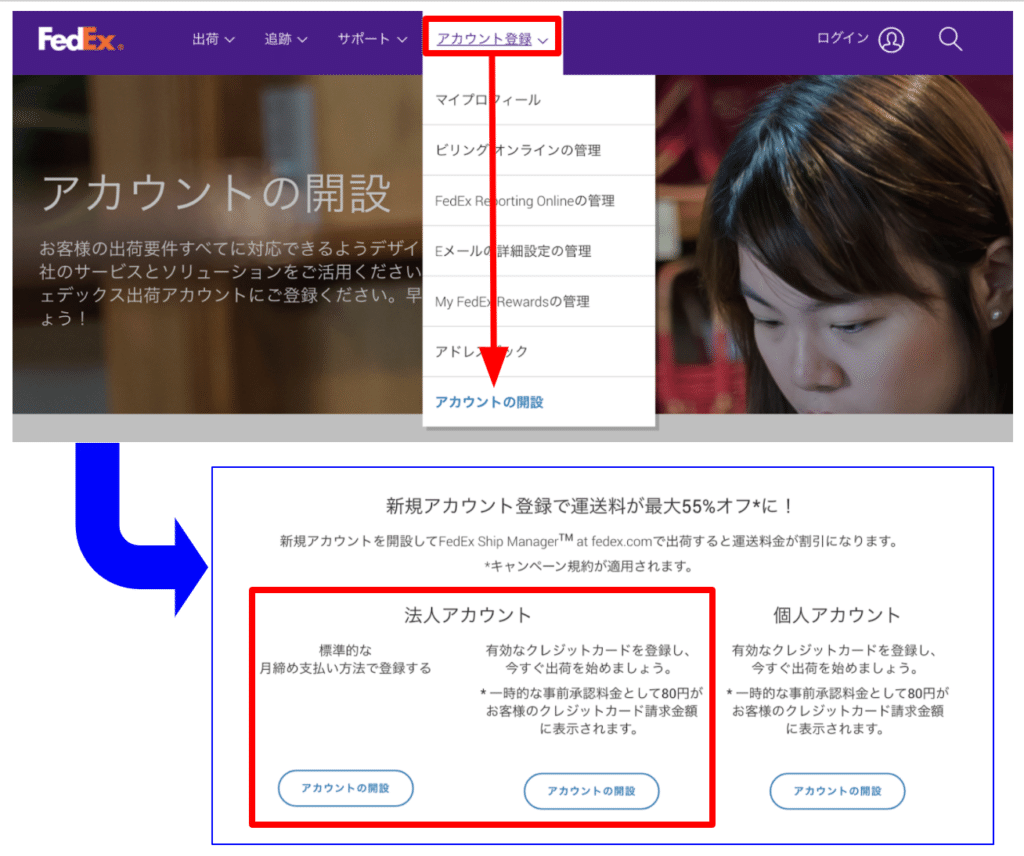Click 個人アカウント アカウントの開設 button
The image size is (1024, 856).
pos(837,791)
